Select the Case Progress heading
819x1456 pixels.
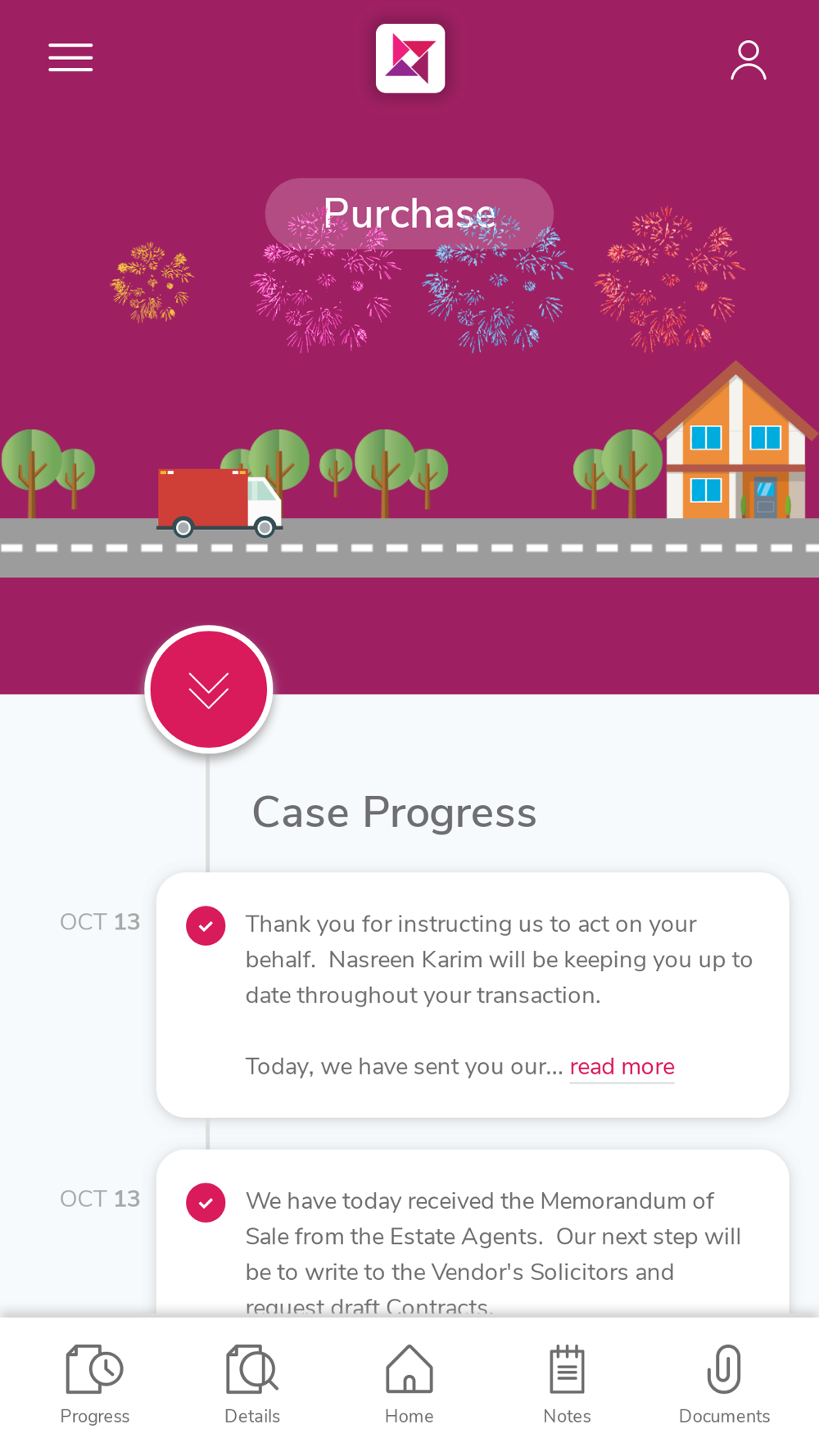coord(394,813)
